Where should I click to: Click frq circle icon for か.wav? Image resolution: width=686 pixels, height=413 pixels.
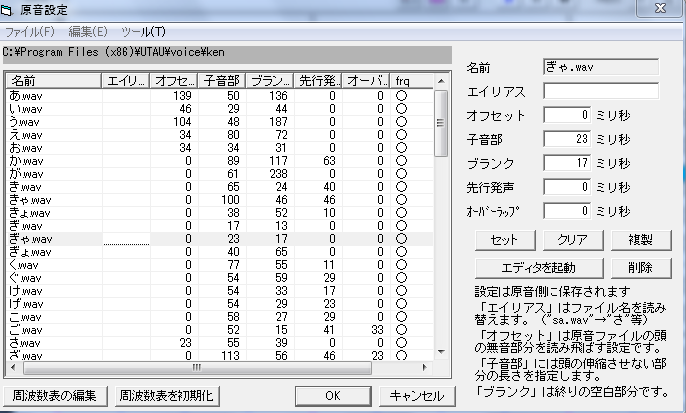click(x=401, y=161)
